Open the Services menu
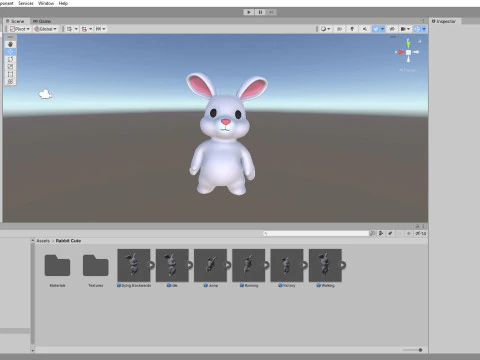 [x=26, y=3]
